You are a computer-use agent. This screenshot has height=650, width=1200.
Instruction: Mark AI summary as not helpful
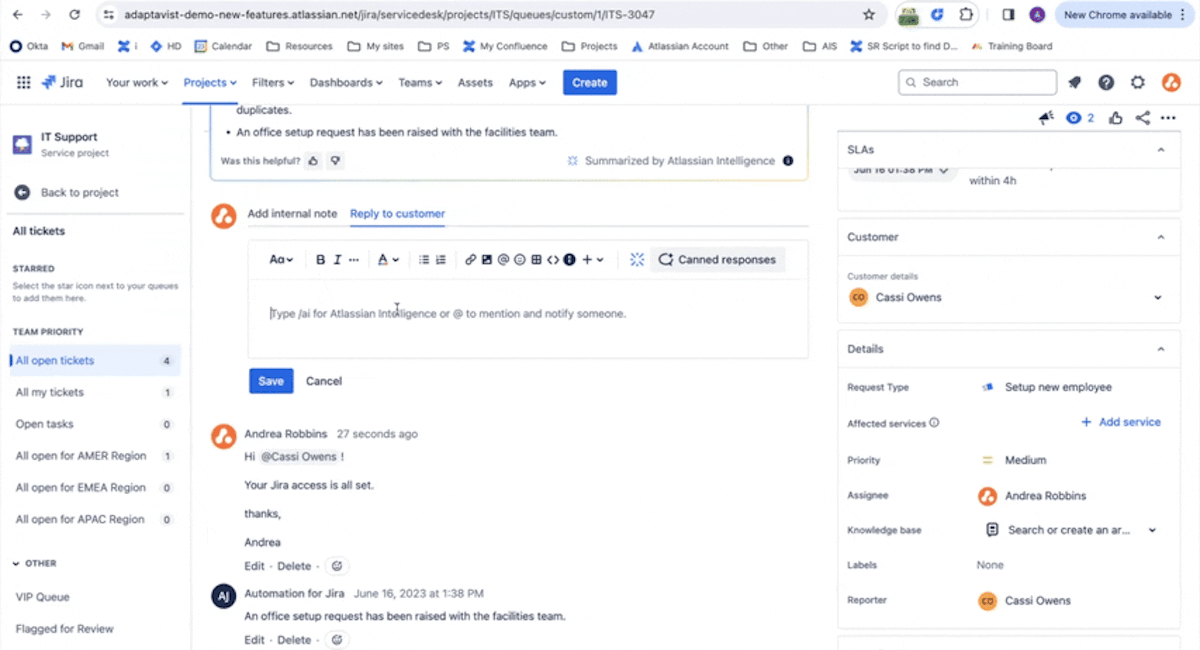pos(336,160)
